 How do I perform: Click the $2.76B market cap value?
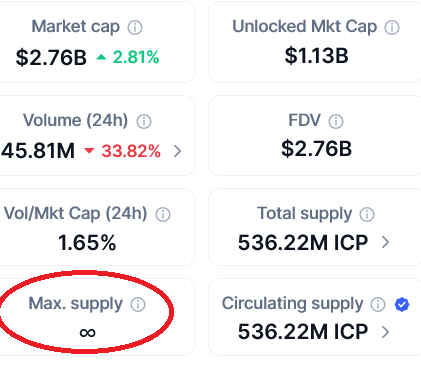(51, 57)
